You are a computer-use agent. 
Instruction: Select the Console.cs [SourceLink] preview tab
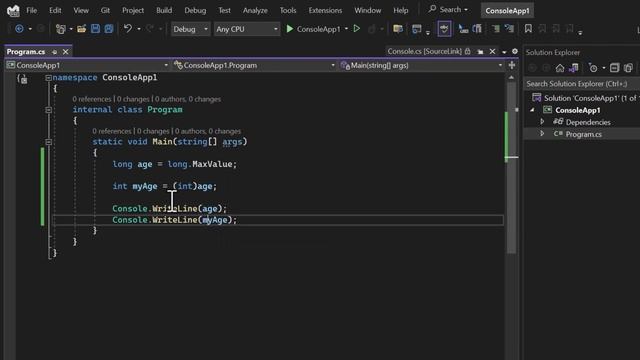424,51
